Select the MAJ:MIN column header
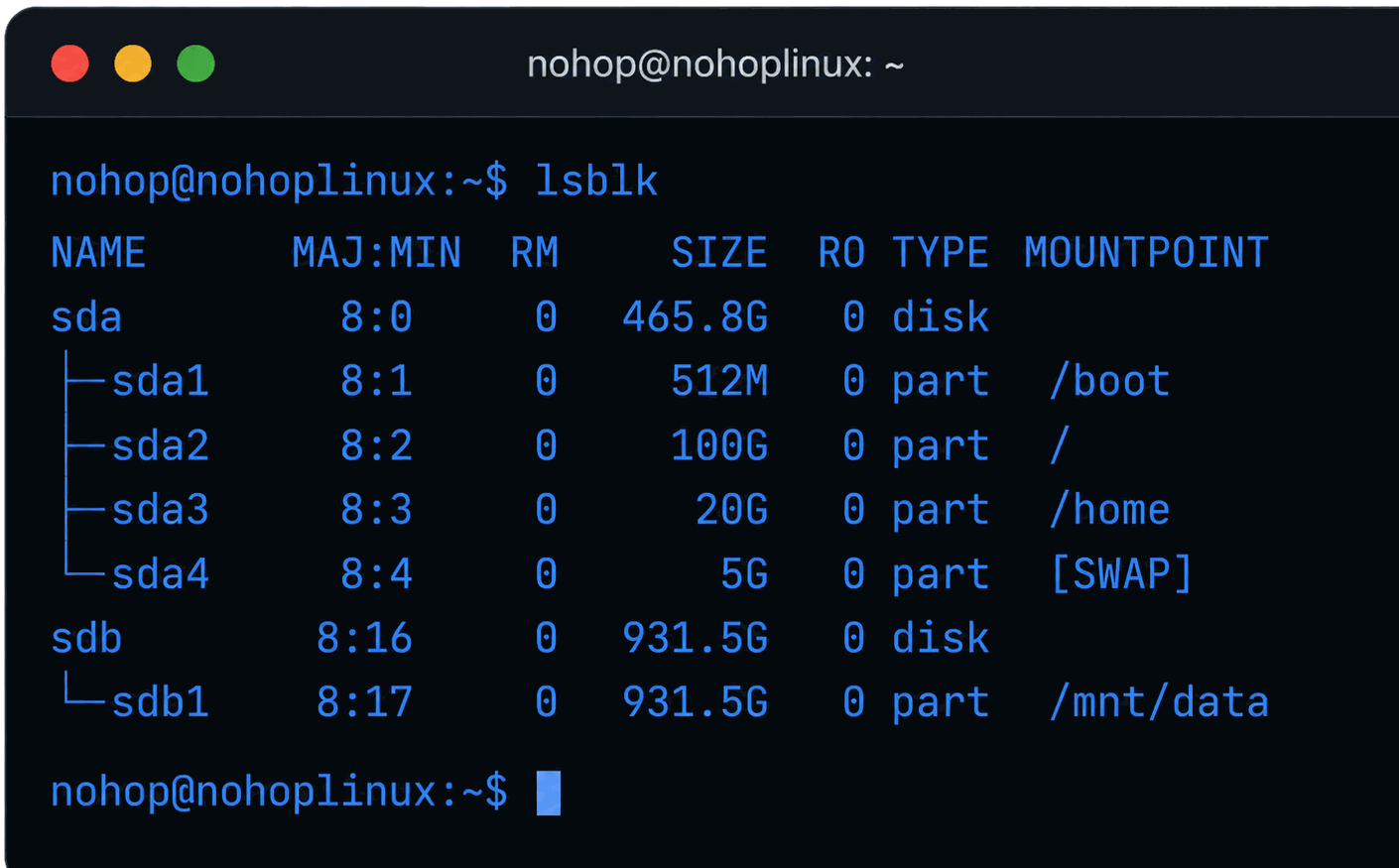The width and height of the screenshot is (1399, 868). [x=377, y=253]
